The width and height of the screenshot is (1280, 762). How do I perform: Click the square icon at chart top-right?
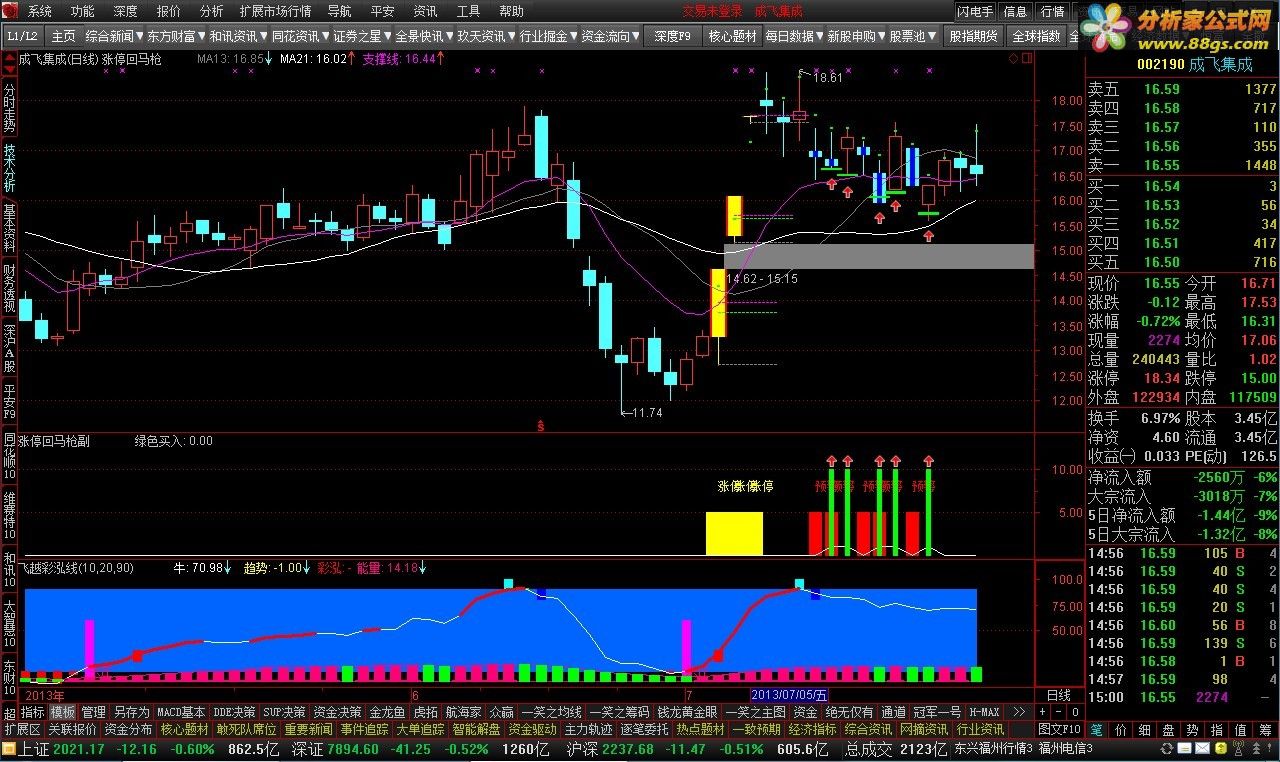click(x=1026, y=59)
